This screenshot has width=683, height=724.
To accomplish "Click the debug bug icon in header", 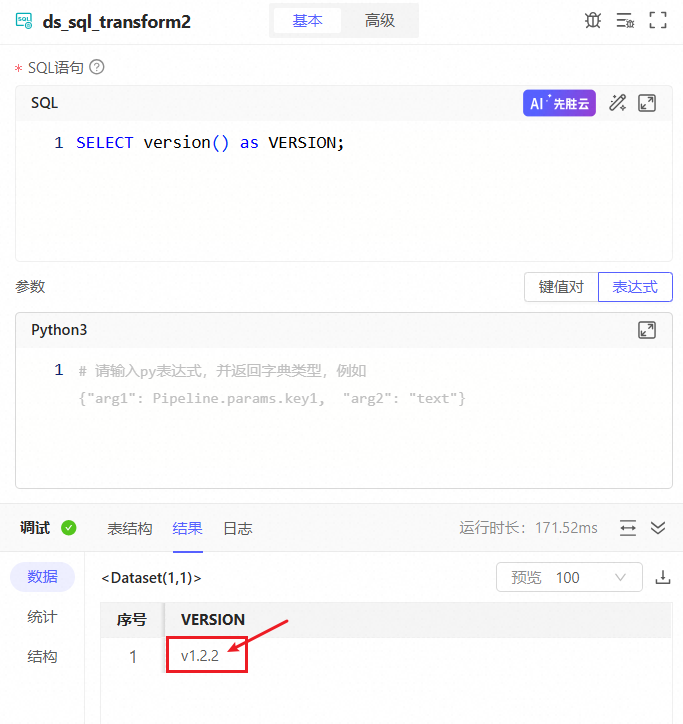I will pyautogui.click(x=593, y=21).
